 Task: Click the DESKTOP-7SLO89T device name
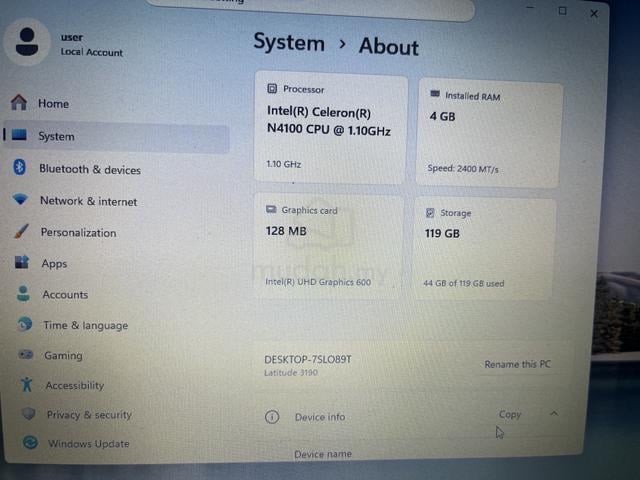307,359
